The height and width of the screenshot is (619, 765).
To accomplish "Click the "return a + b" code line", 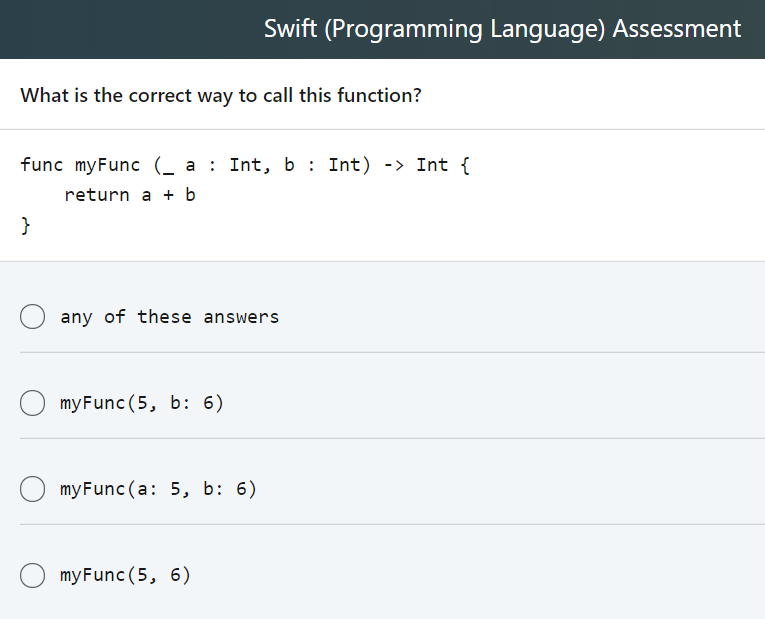I will click(130, 195).
